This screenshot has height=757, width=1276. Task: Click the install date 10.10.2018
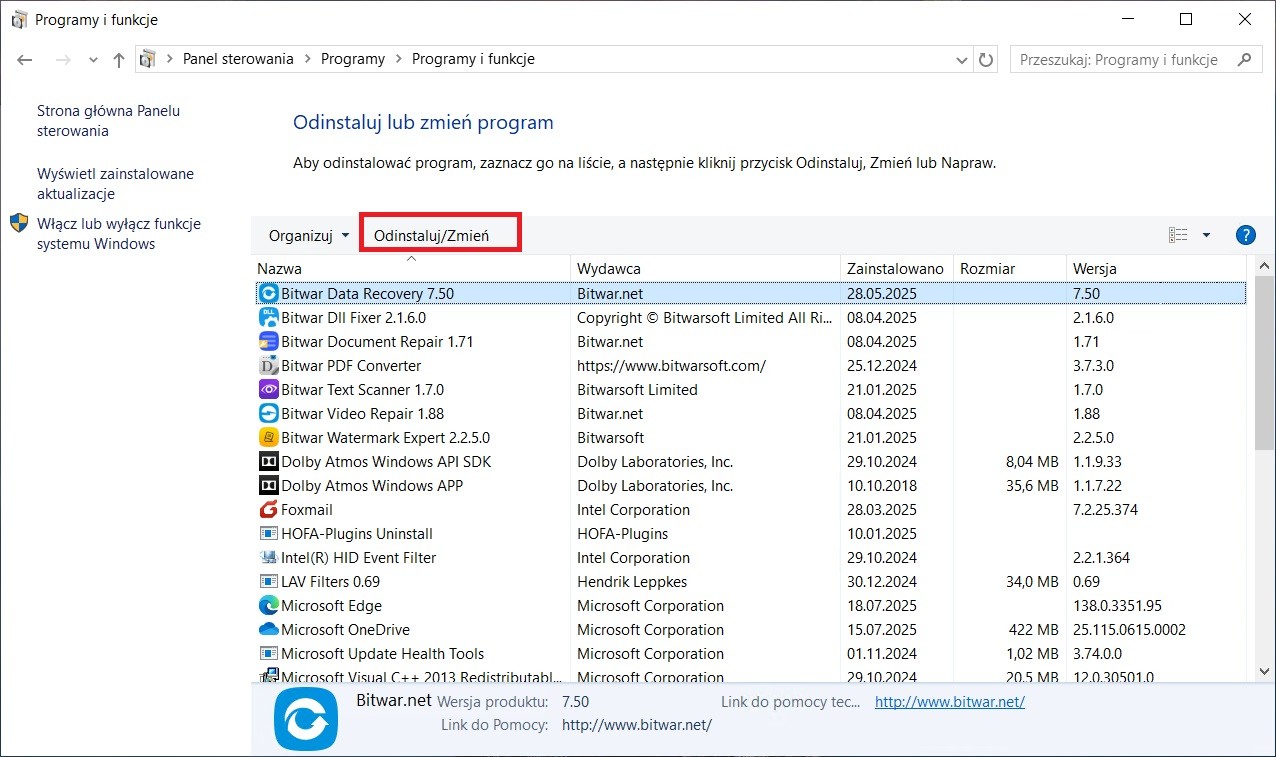882,485
